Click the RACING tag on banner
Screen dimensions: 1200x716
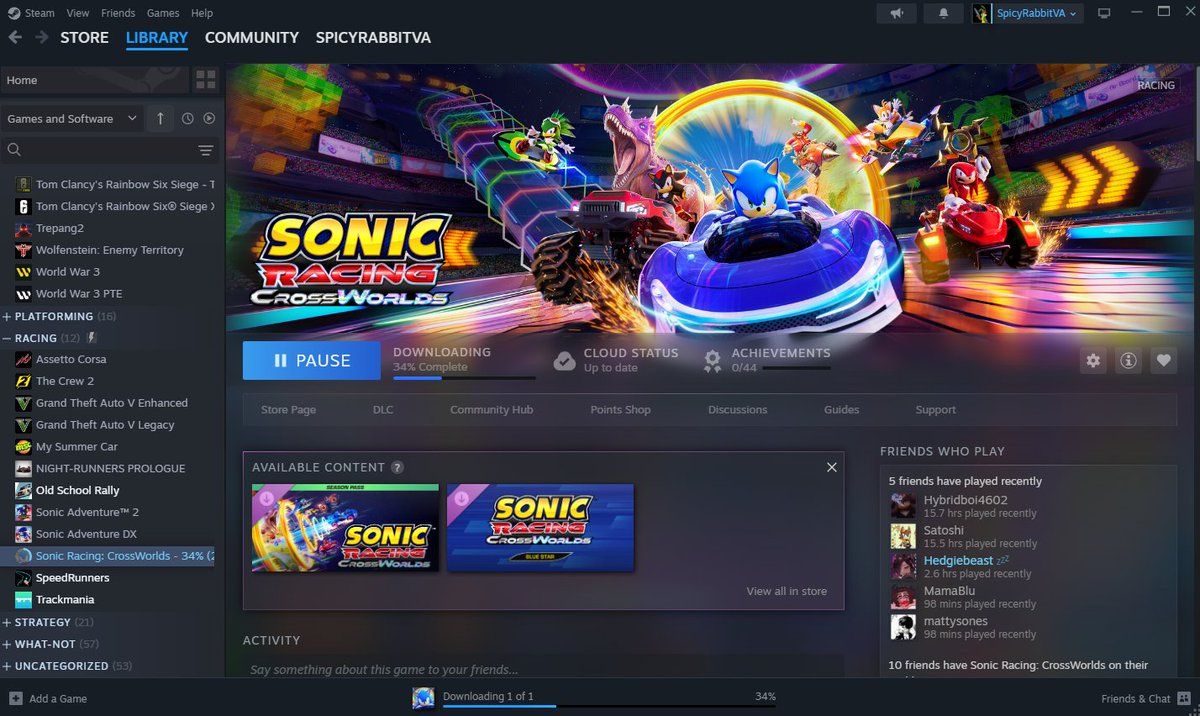[1156, 85]
